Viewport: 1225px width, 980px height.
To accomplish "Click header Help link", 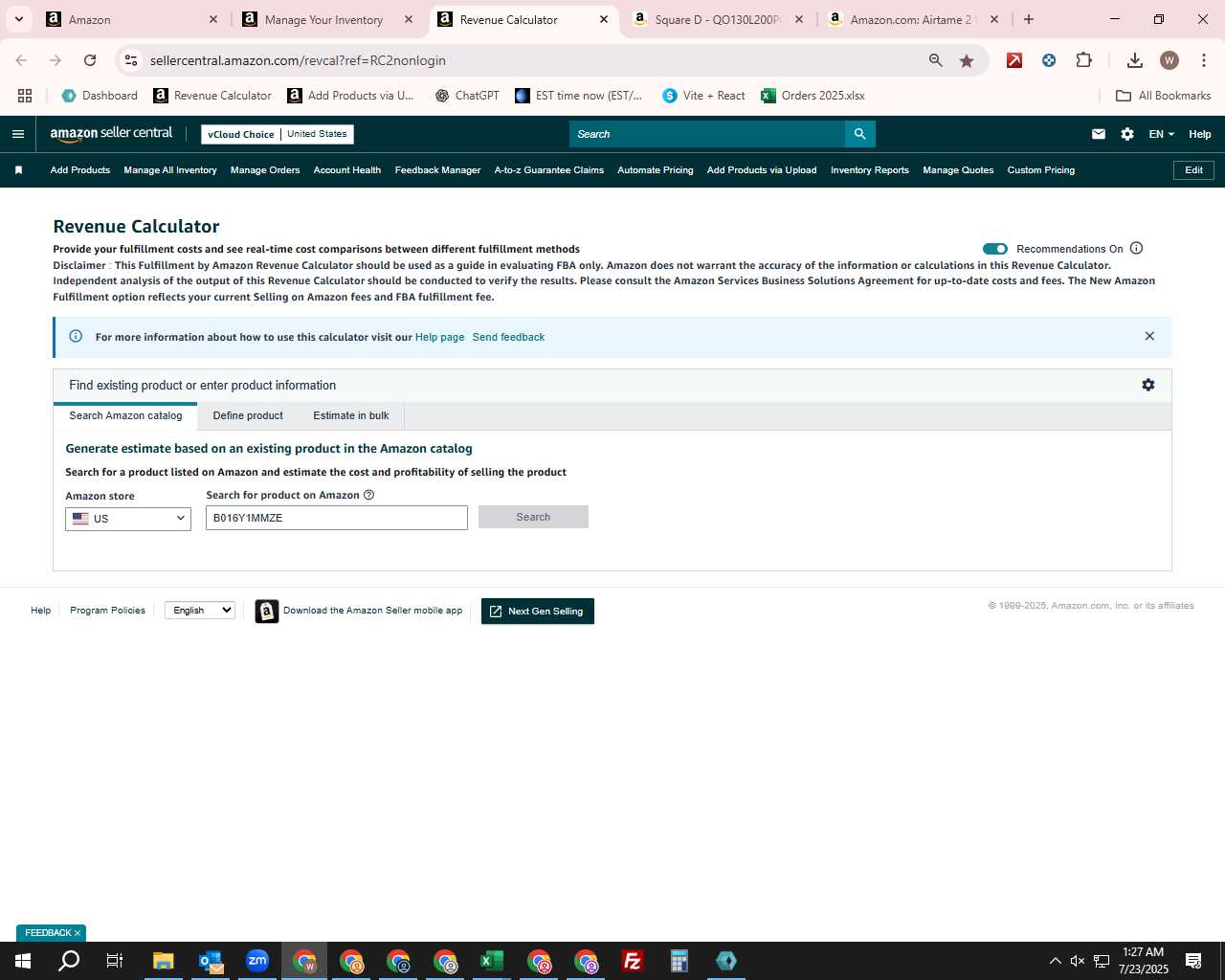I will (x=1200, y=134).
